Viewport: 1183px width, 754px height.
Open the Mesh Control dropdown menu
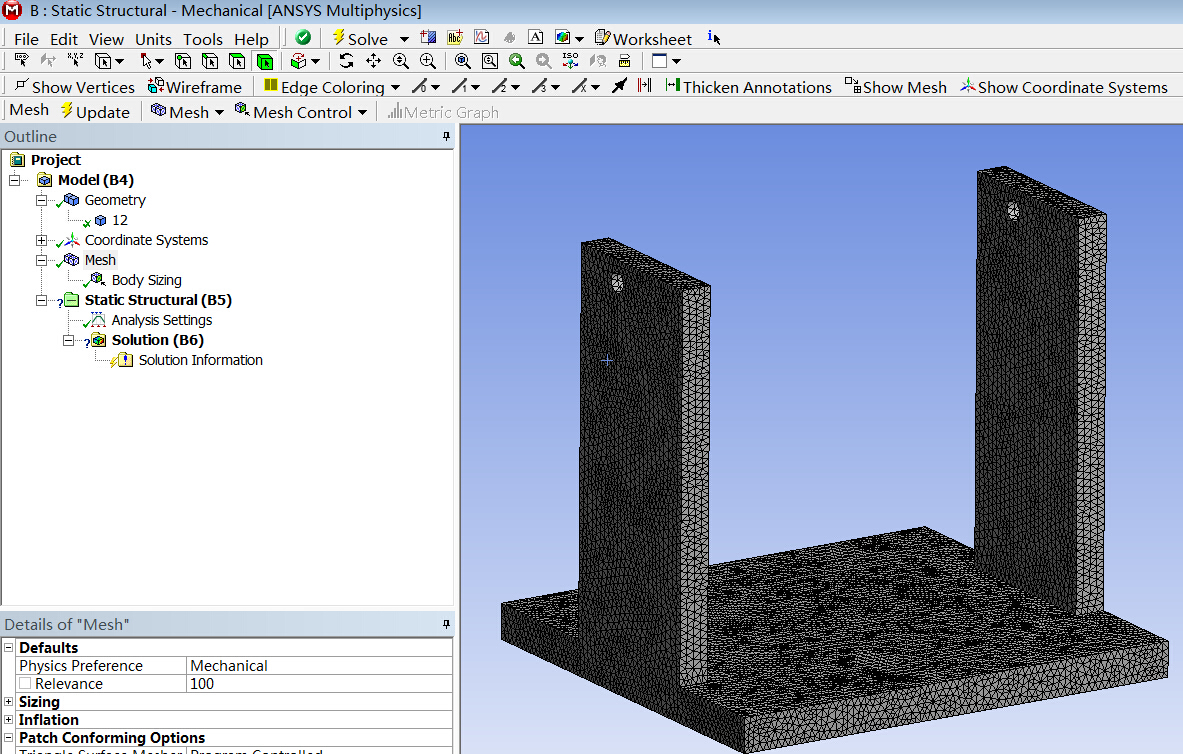tap(301, 112)
